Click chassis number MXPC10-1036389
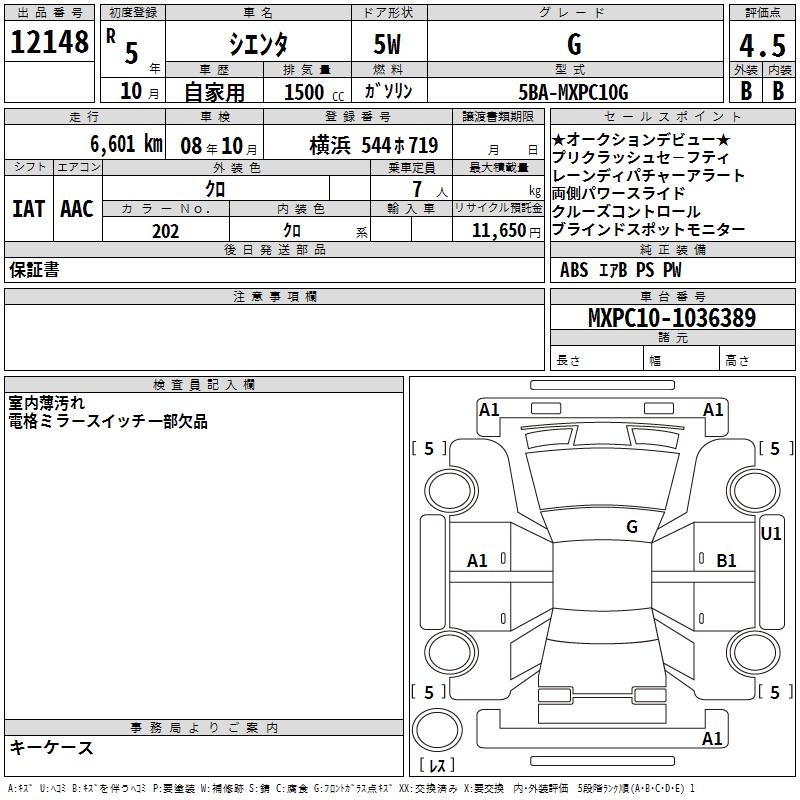 tap(672, 317)
